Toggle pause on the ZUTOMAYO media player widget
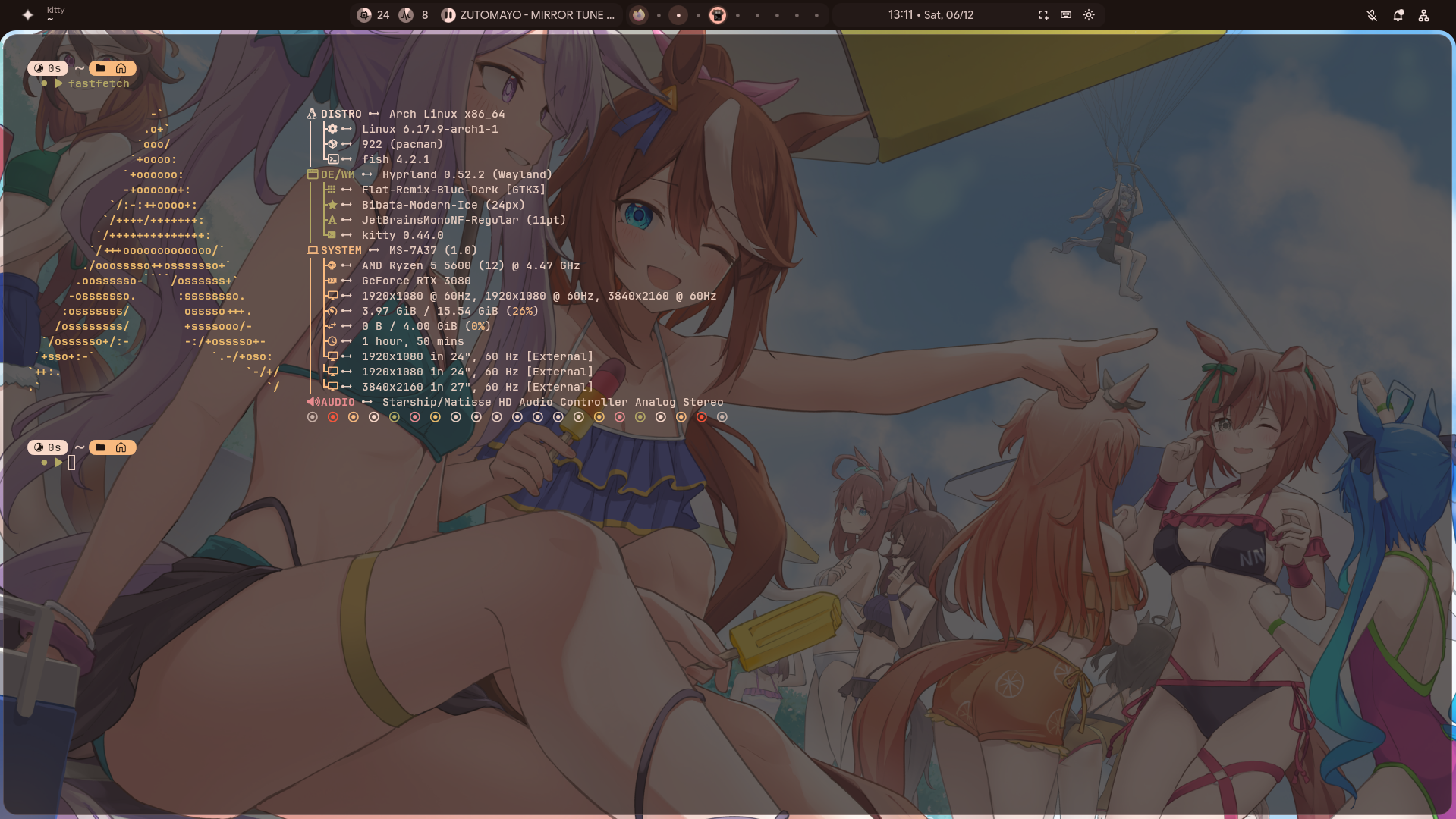 click(x=448, y=14)
